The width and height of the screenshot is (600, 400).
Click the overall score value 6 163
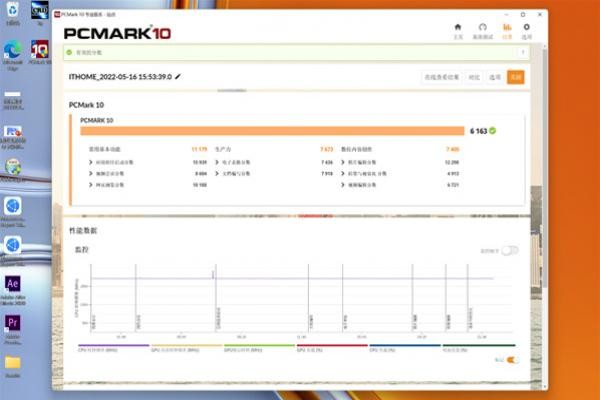(x=478, y=131)
